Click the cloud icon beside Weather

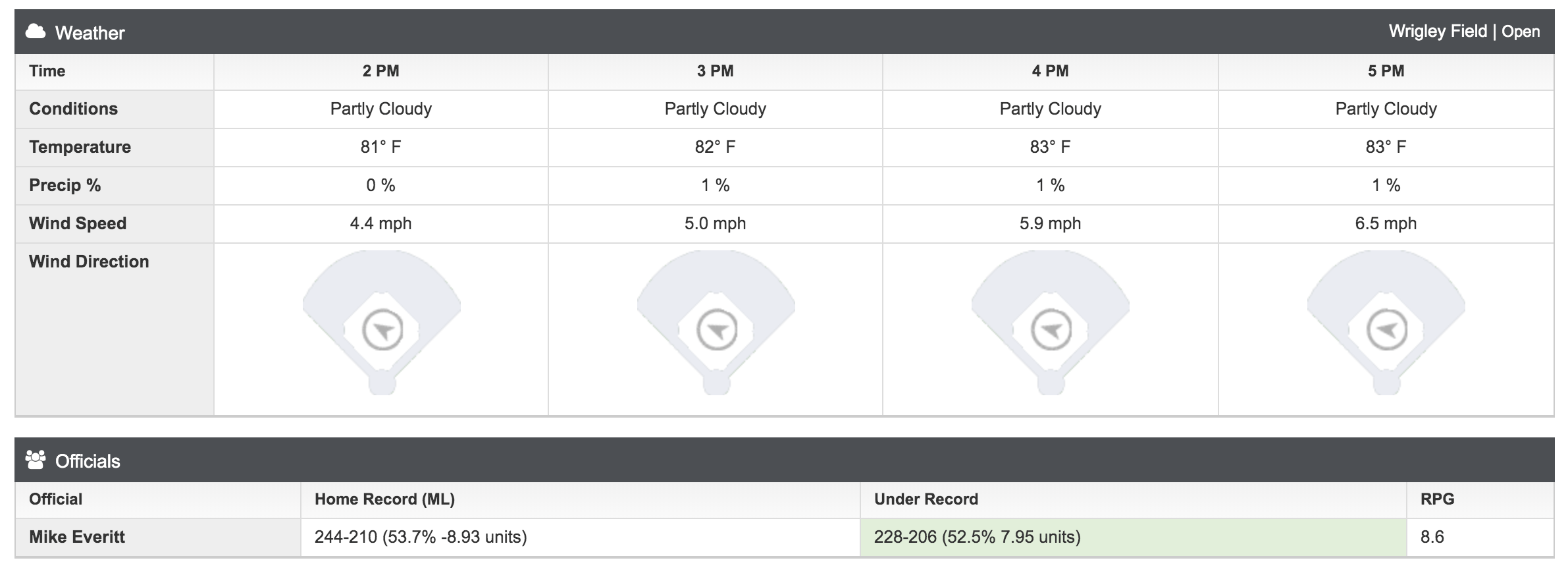pyautogui.click(x=36, y=32)
